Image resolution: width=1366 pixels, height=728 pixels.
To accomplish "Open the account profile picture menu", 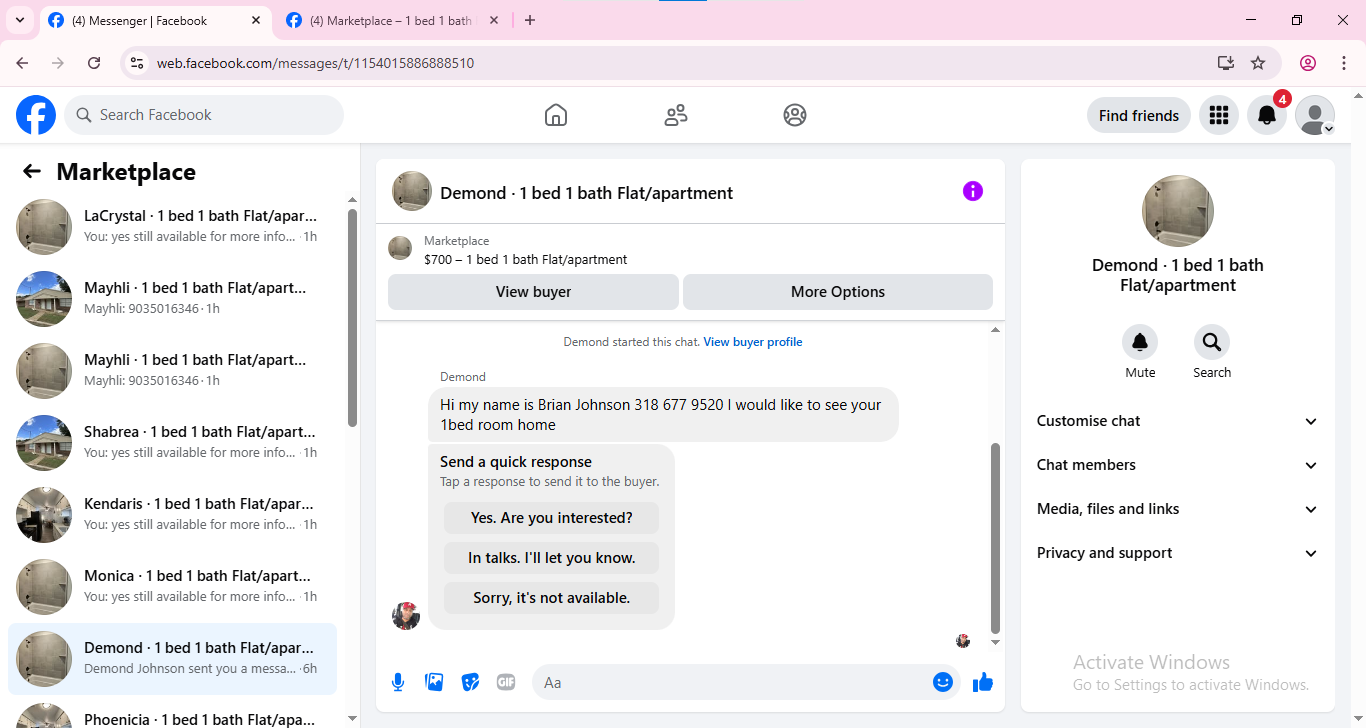I will tap(1315, 115).
